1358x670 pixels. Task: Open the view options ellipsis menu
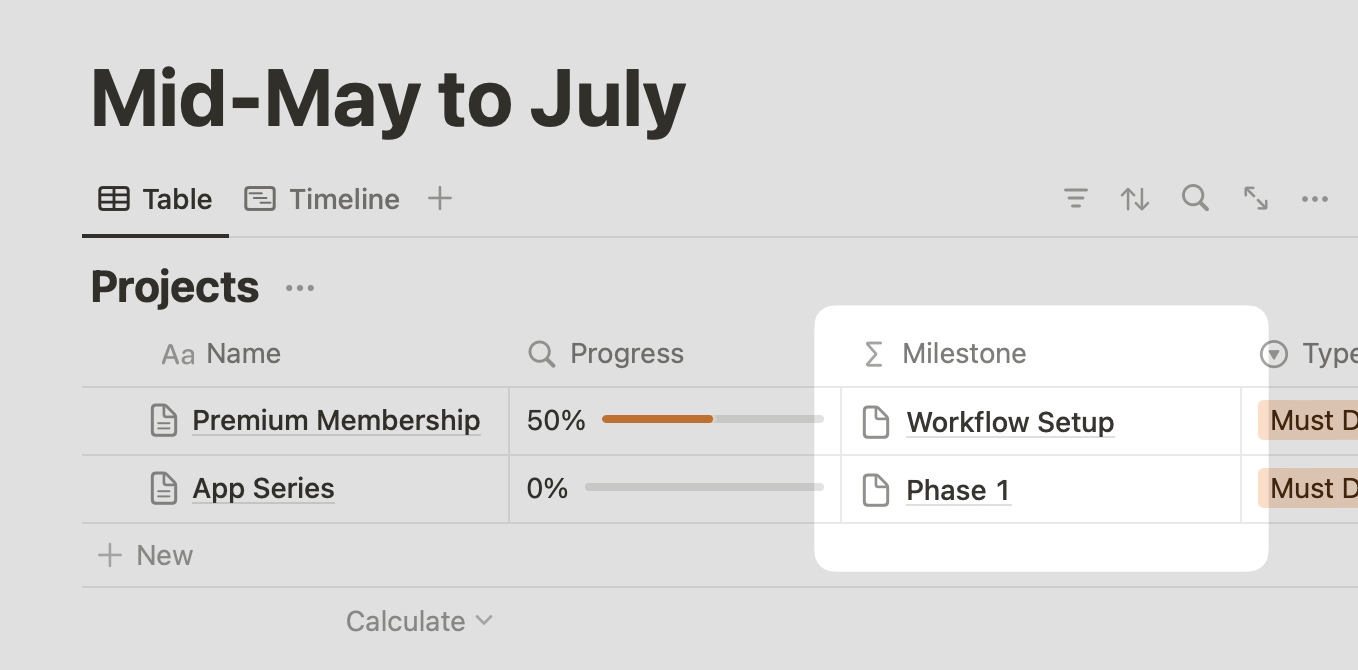(x=1315, y=199)
